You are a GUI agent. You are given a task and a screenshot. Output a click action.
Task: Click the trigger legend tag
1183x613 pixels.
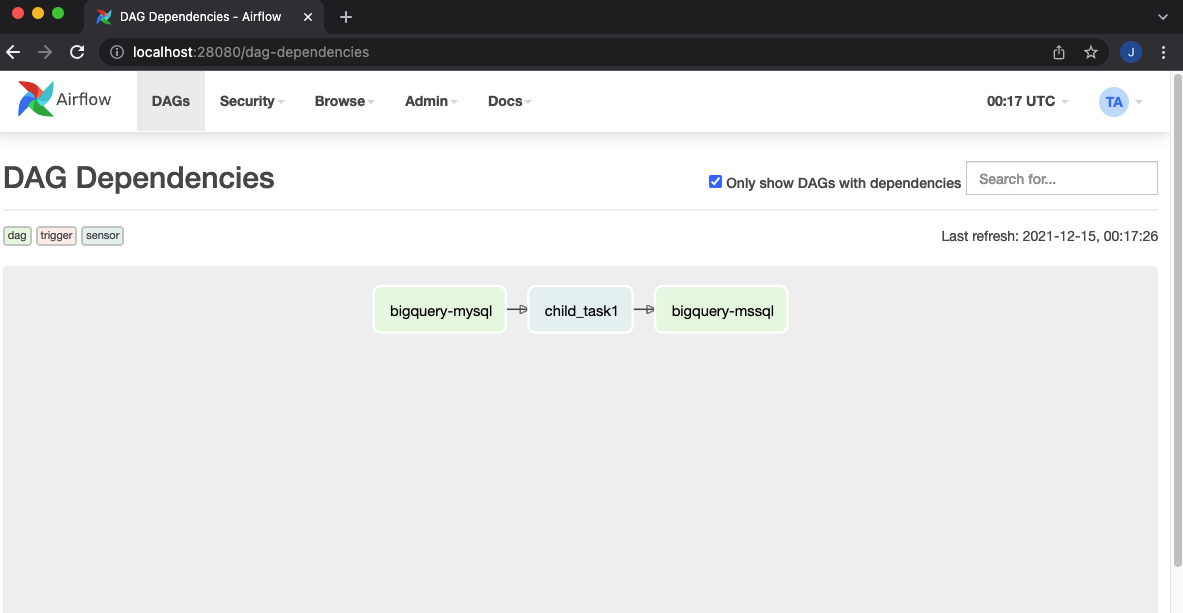(57, 236)
